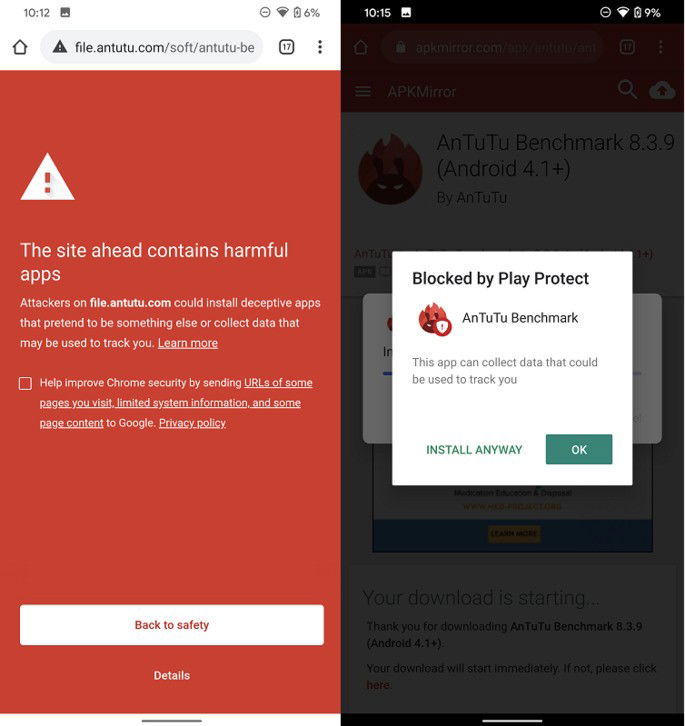Tap large white warning triangle graphic
Viewport: 685px width, 726px height.
pyautogui.click(x=47, y=177)
